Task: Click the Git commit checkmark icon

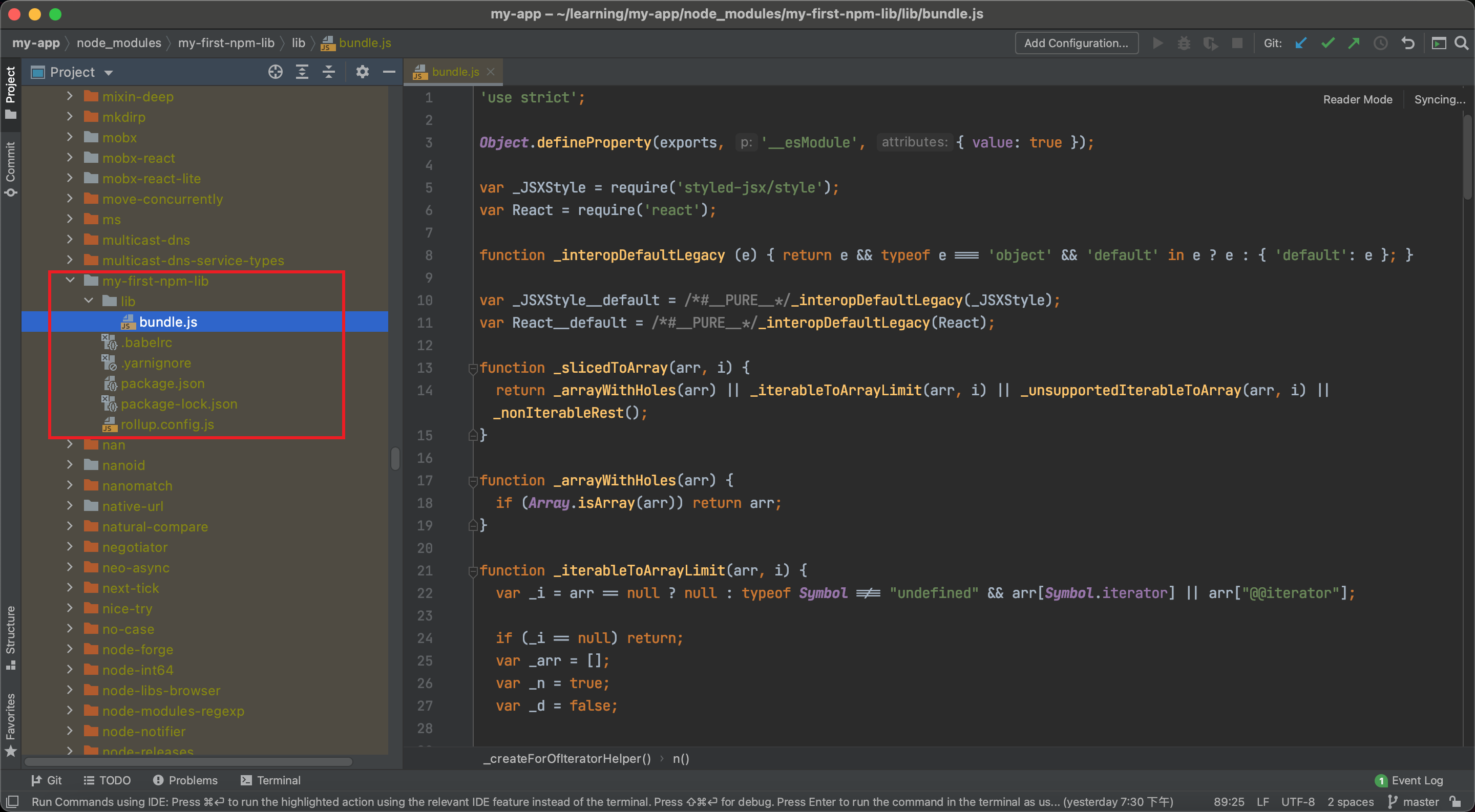Action: [1328, 43]
